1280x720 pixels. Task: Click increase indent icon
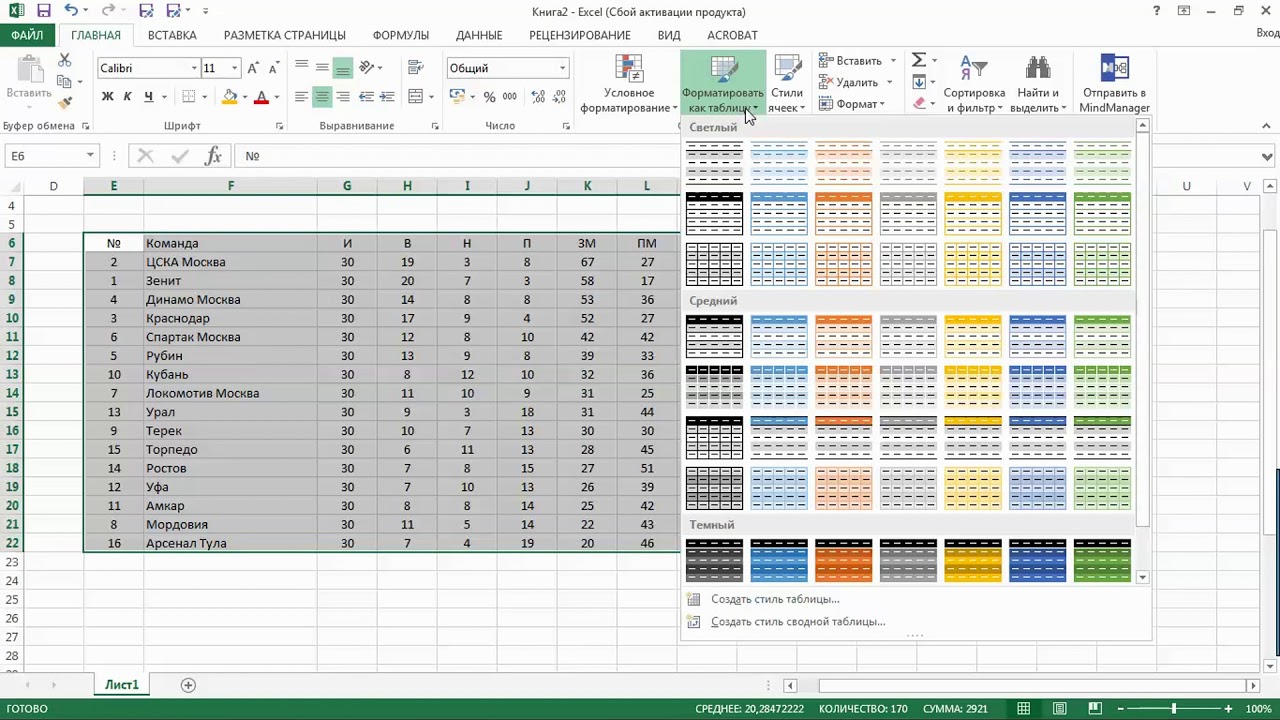coord(387,97)
